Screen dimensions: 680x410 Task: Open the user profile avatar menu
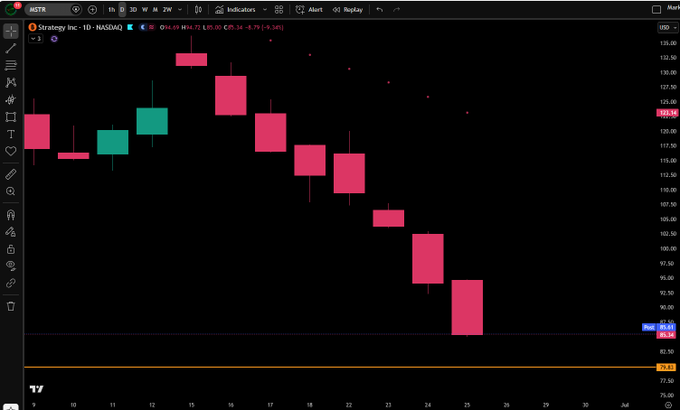click(11, 8)
